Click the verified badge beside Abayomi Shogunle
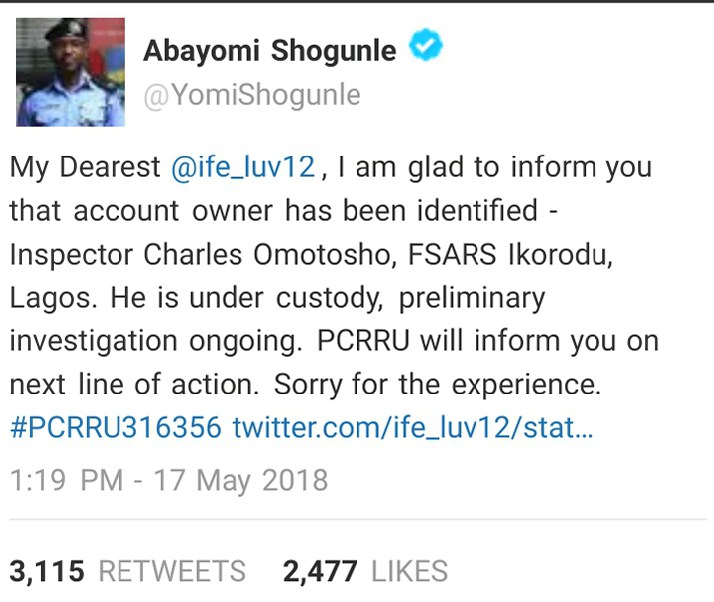The height and width of the screenshot is (602, 714). (426, 47)
